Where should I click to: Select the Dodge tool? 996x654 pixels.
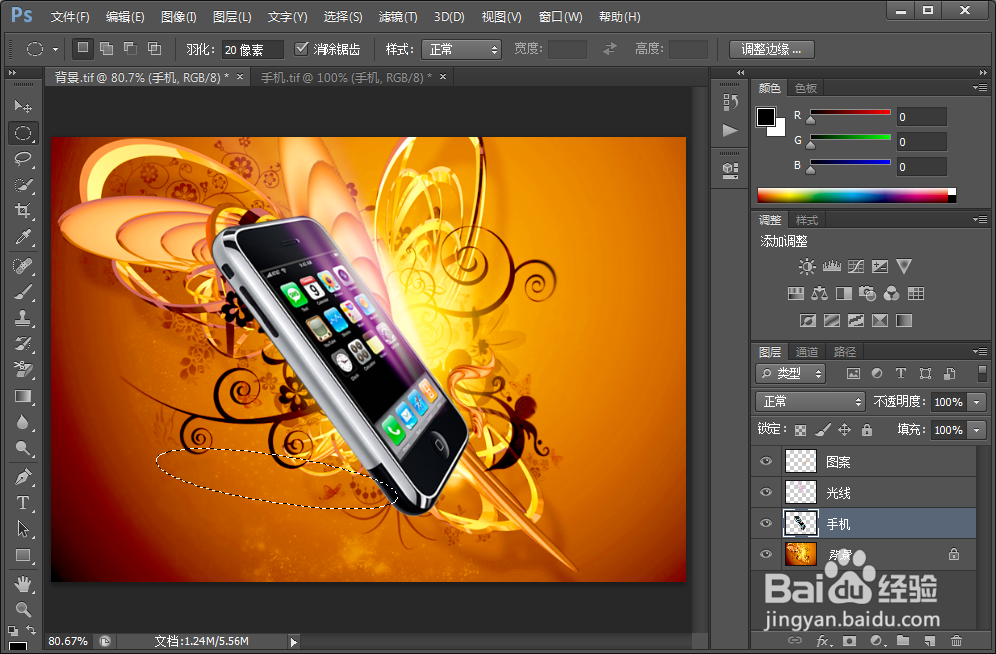tap(23, 448)
